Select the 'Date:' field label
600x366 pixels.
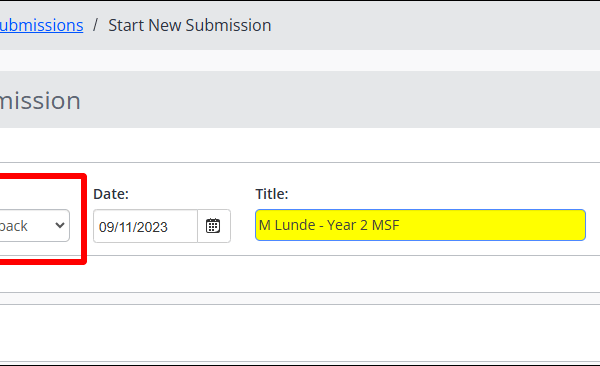(x=111, y=194)
